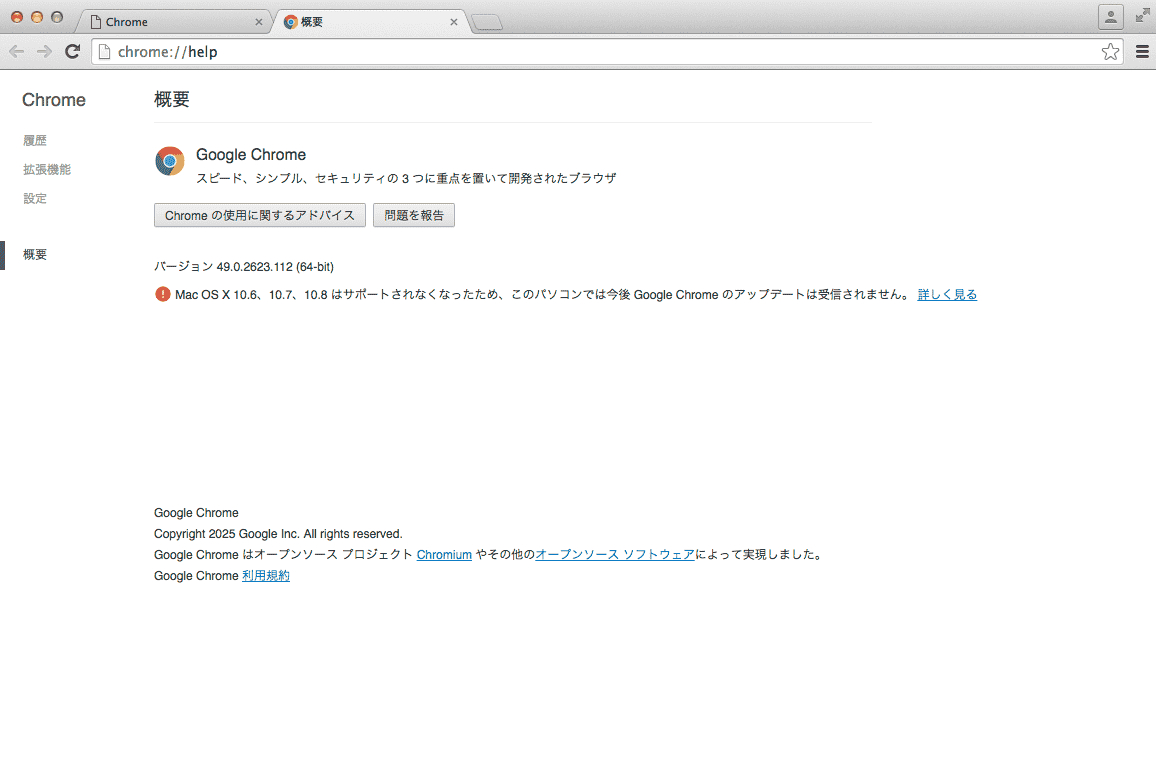Select 概要 in the sidebar
1156x776 pixels.
point(35,254)
